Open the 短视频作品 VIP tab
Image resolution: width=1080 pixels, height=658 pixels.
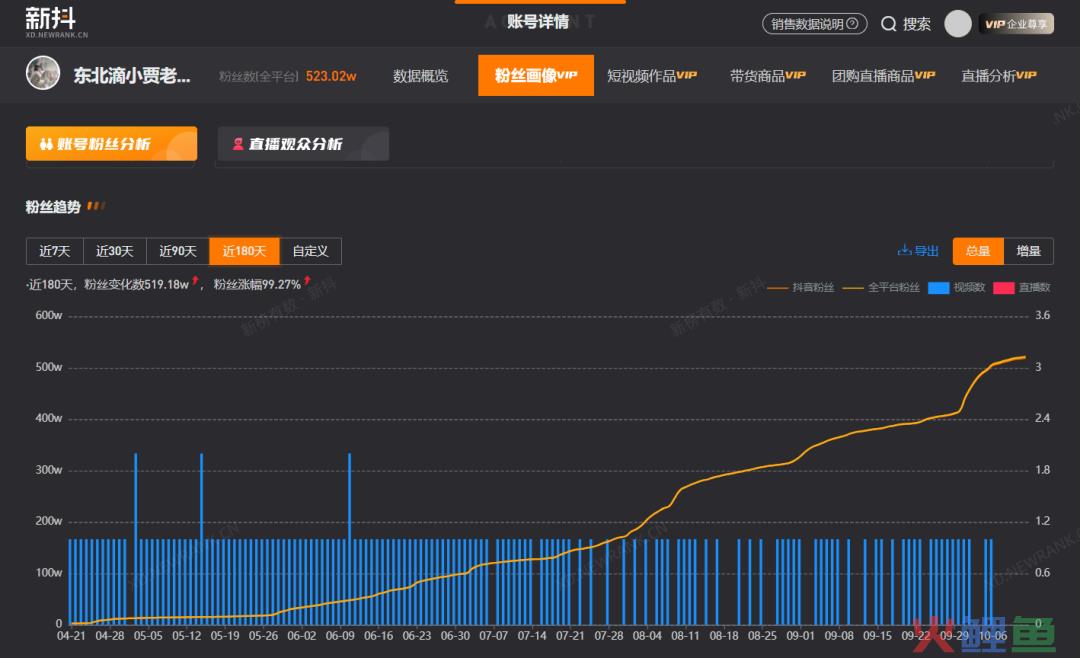(x=652, y=76)
